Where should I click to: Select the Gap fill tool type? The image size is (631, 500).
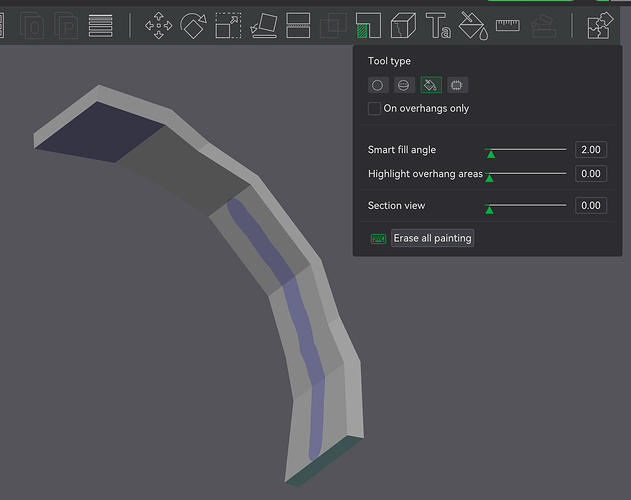coord(457,85)
